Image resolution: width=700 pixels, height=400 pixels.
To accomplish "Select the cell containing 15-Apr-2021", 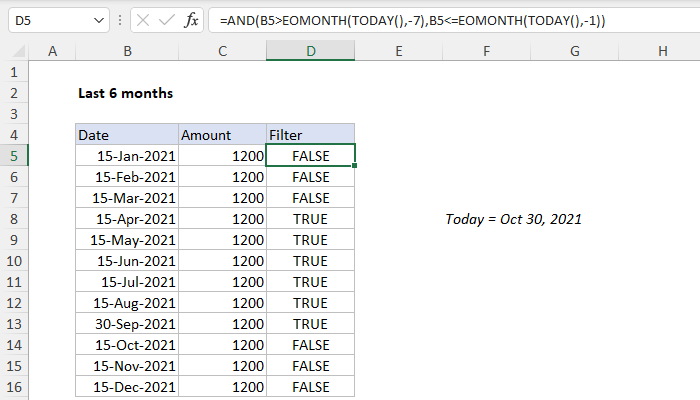I will 126,218.
